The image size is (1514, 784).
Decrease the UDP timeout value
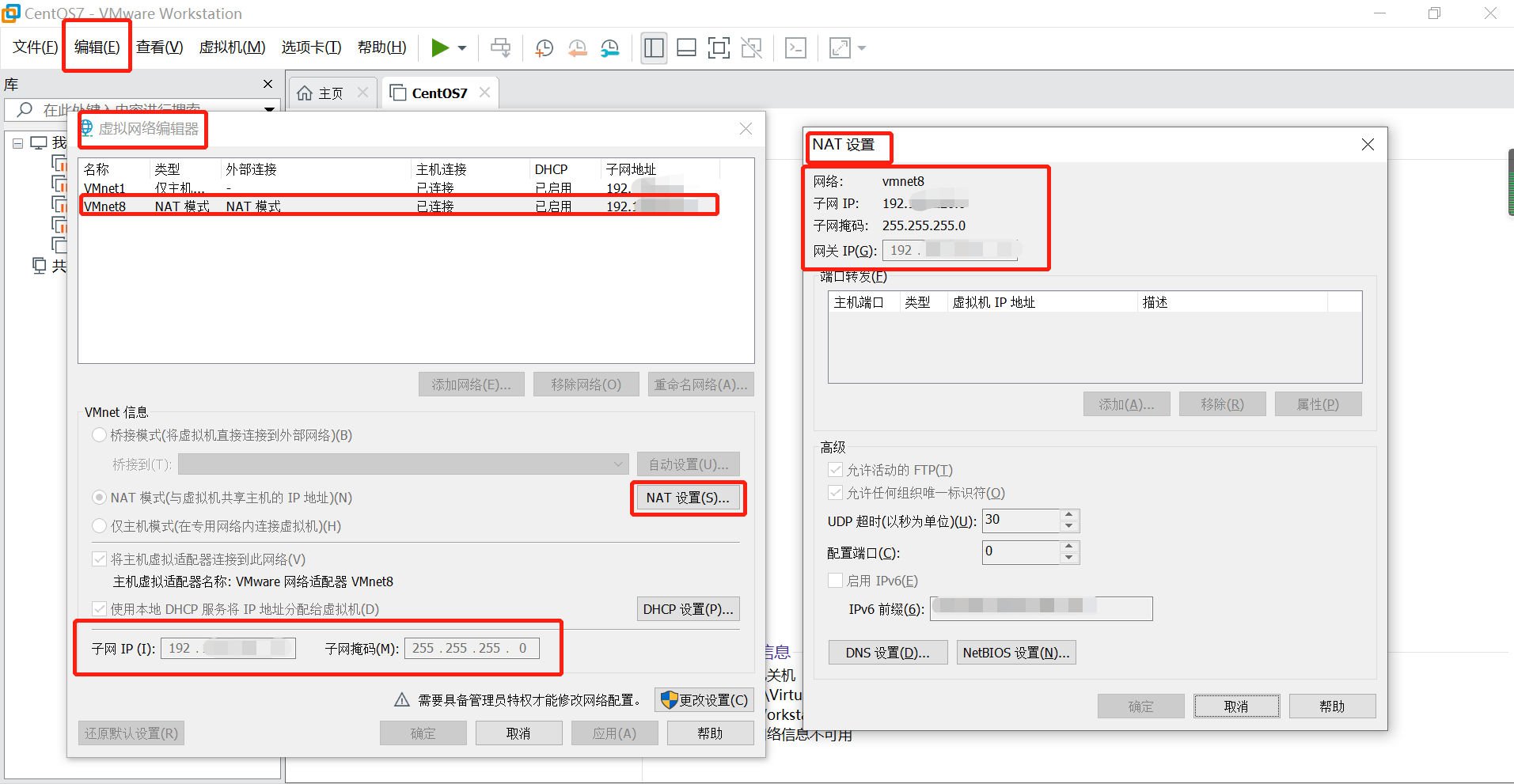tap(1069, 526)
